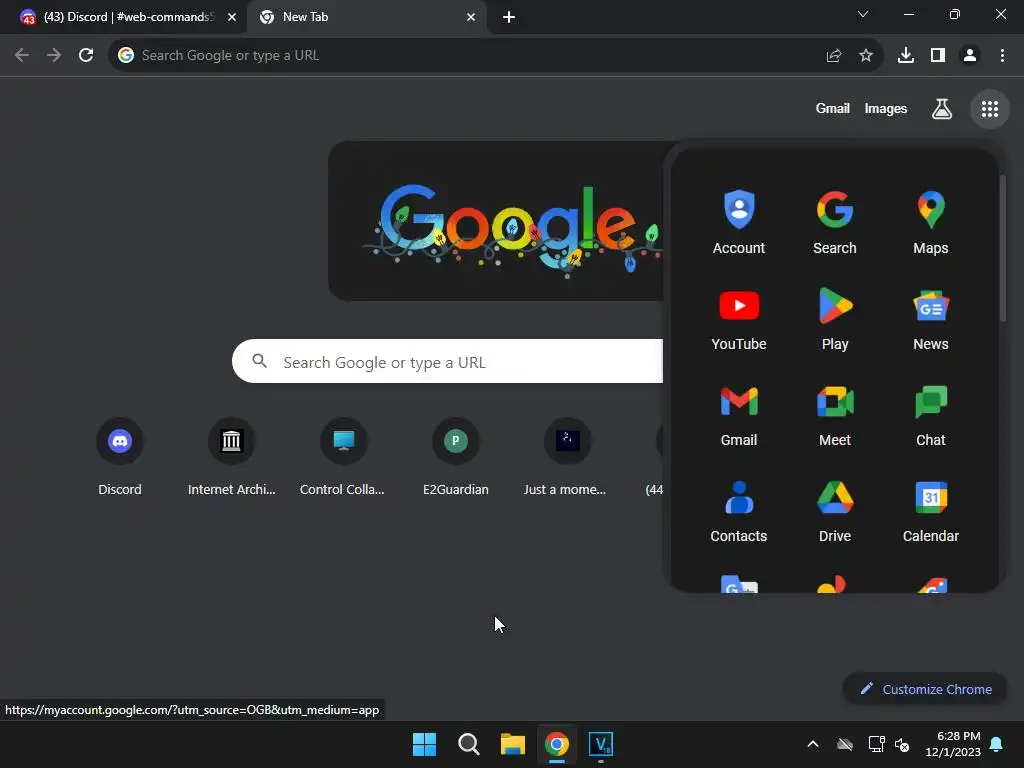This screenshot has width=1024, height=768.
Task: Open Google Chat app icon
Action: point(931,414)
